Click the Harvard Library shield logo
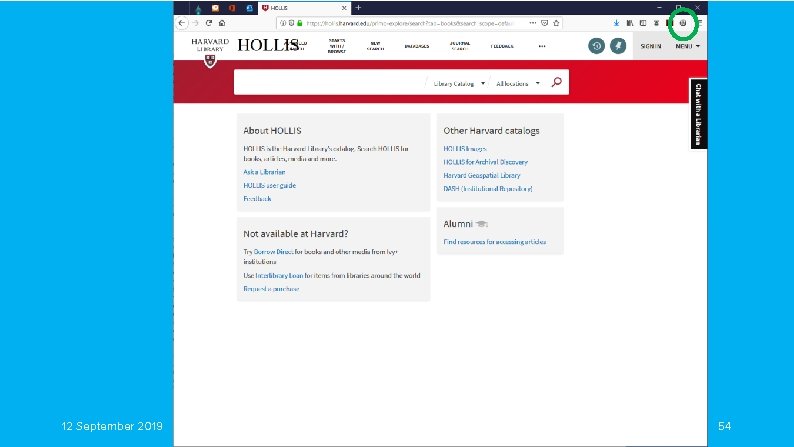The width and height of the screenshot is (794, 447). [x=210, y=61]
